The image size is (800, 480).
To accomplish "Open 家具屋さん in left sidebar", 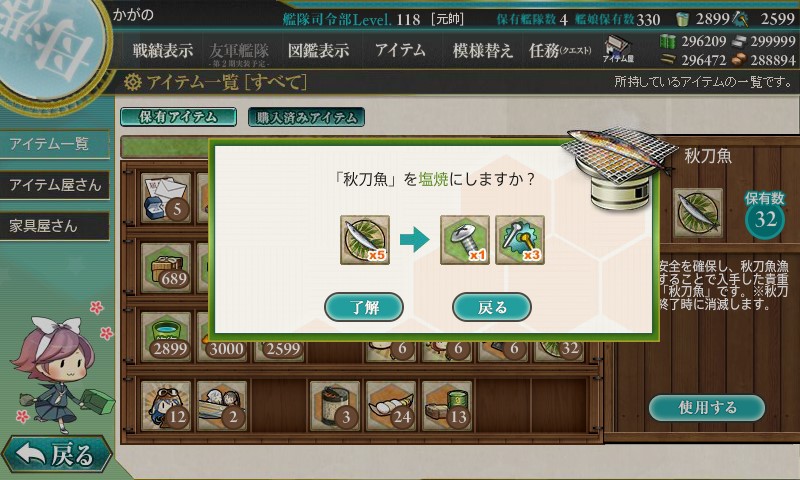I will click(55, 226).
